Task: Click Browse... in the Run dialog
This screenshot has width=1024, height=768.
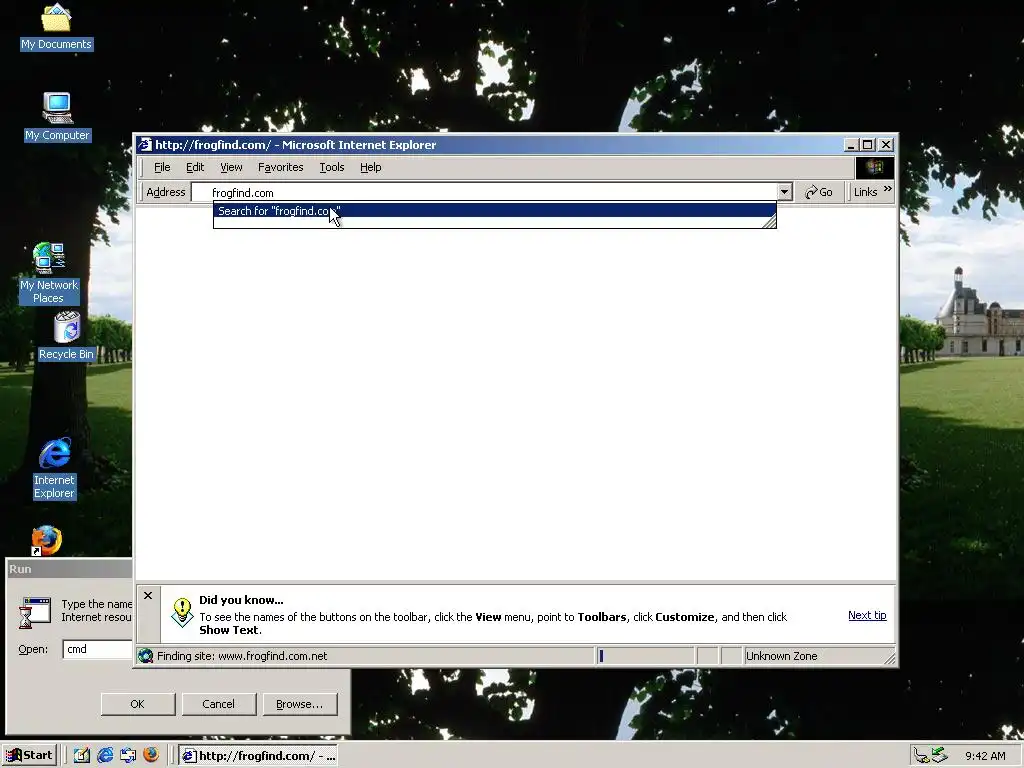Action: click(x=299, y=704)
